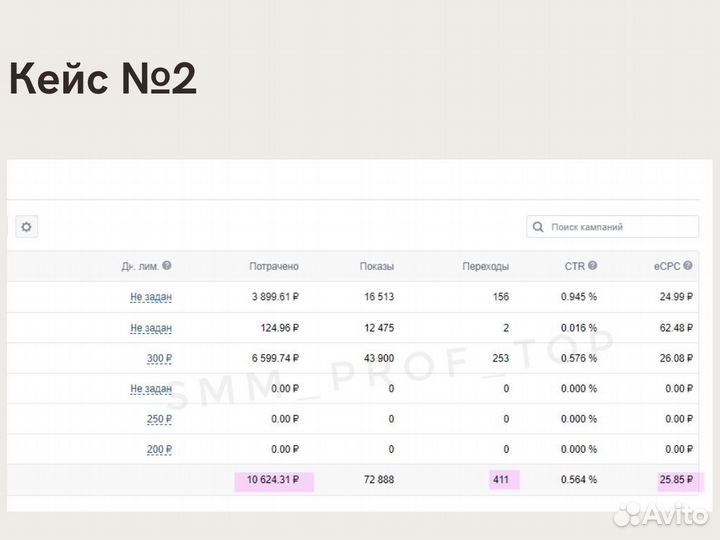The width and height of the screenshot is (720, 540).
Task: Click the highlighted total 10 624.31 ₽
Action: [273, 480]
